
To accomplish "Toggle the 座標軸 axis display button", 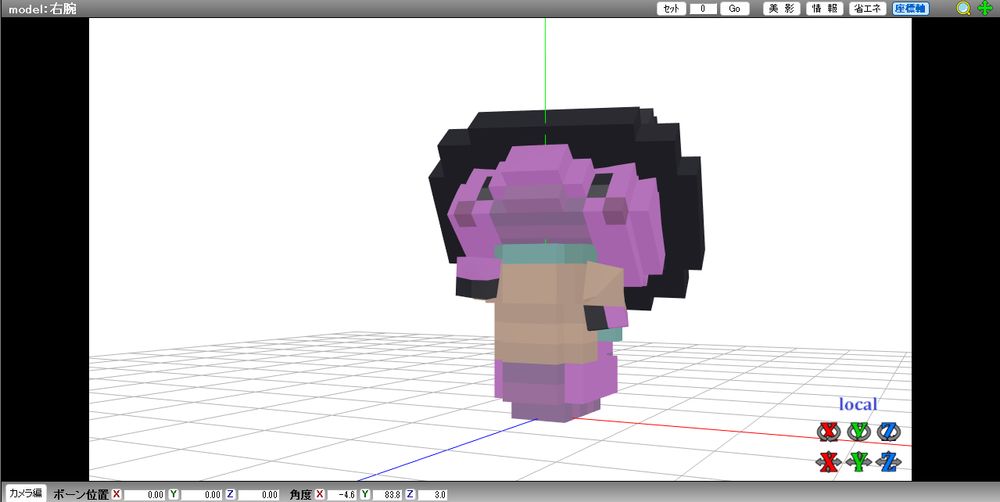I will pos(911,9).
